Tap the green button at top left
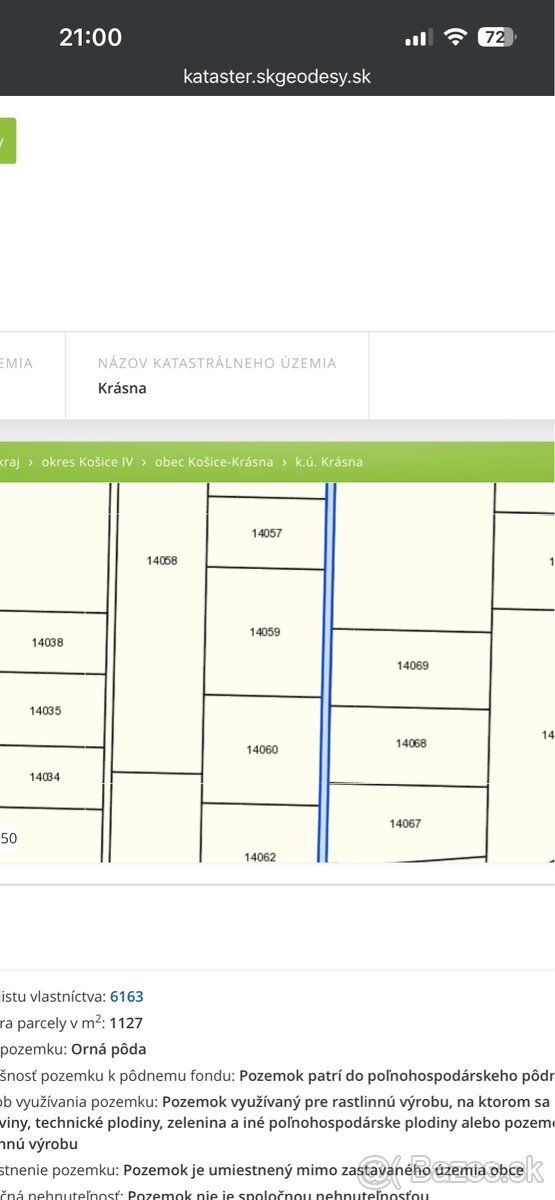This screenshot has height=1200, width=555. (x=8, y=141)
